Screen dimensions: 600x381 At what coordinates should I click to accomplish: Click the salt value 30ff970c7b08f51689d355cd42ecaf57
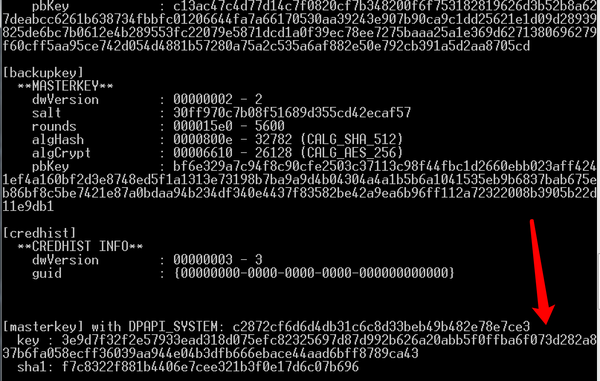292,113
